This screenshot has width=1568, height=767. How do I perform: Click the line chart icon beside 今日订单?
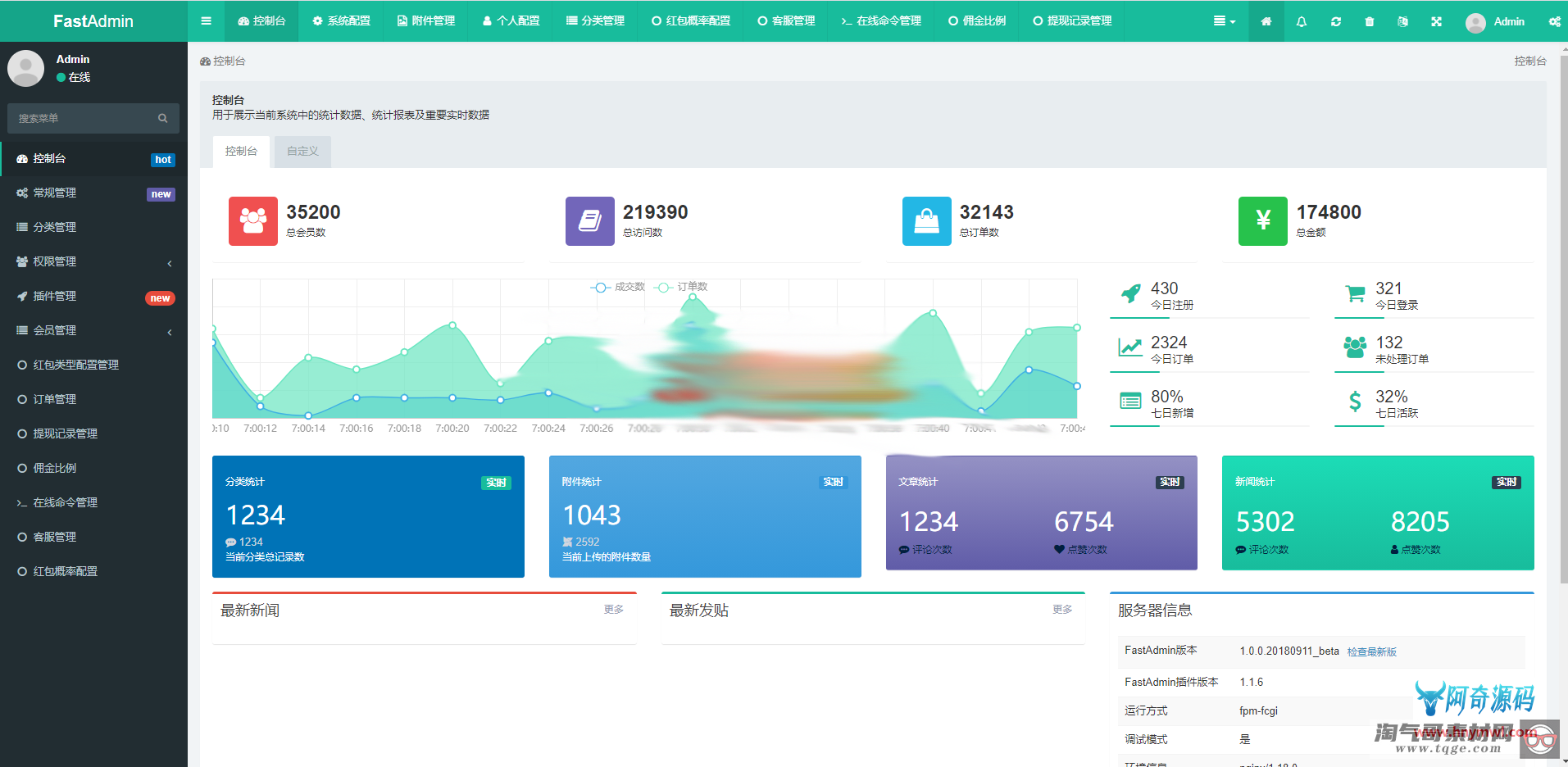point(1131,347)
